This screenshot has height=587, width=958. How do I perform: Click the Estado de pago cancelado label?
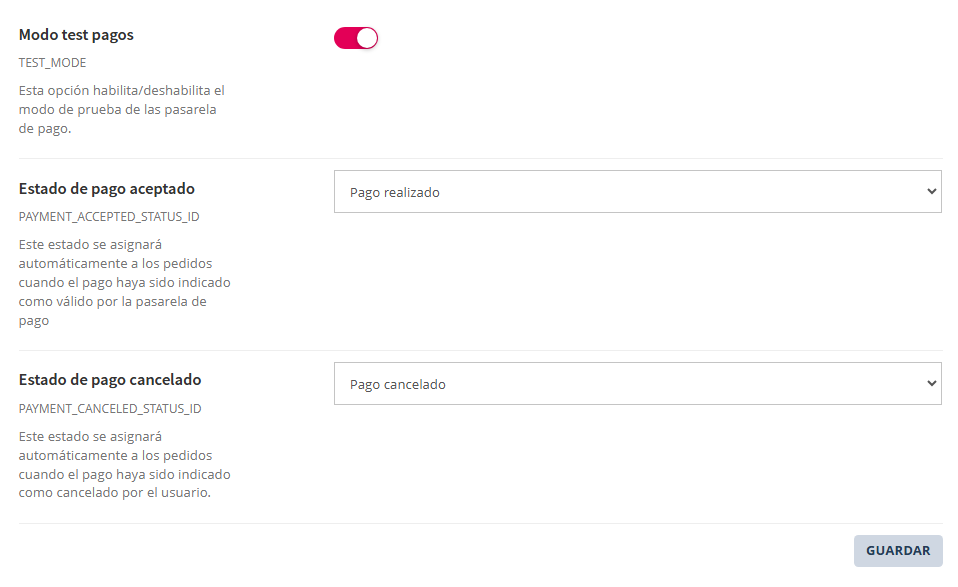tap(110, 380)
